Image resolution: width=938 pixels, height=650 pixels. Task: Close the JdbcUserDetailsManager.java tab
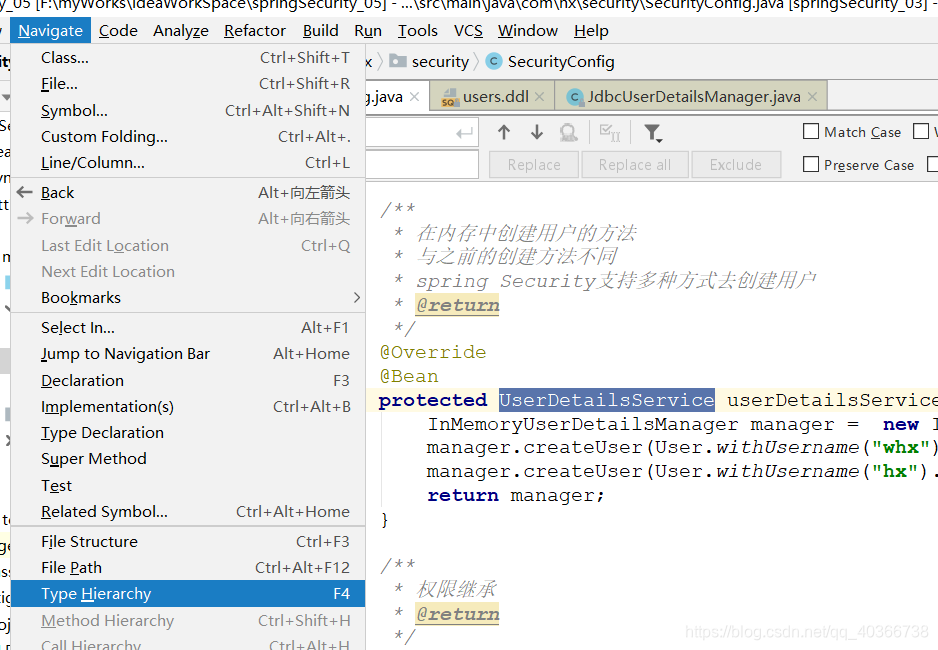812,97
